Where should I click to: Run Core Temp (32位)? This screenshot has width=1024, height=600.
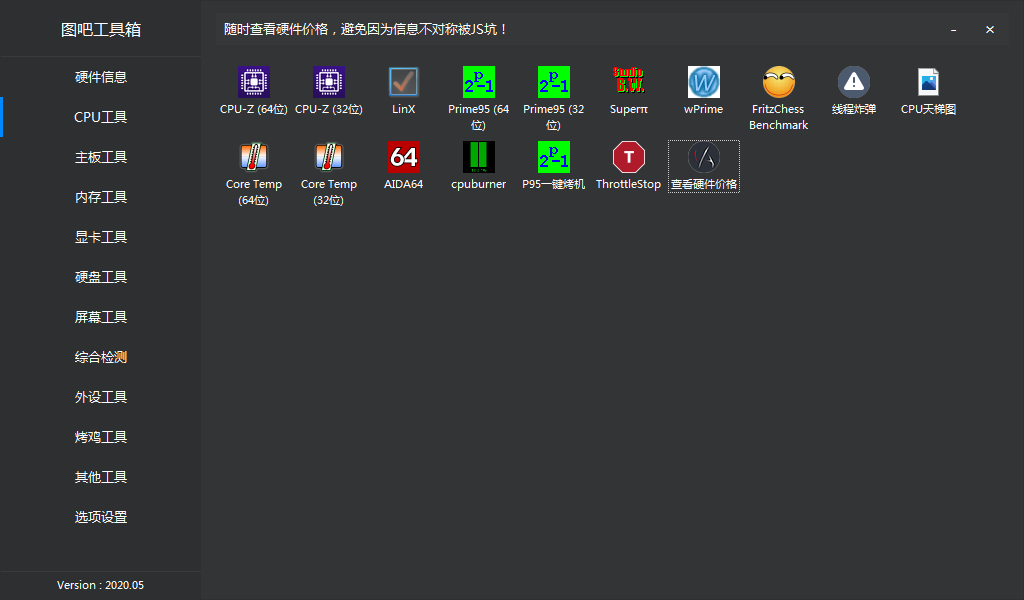[x=328, y=170]
